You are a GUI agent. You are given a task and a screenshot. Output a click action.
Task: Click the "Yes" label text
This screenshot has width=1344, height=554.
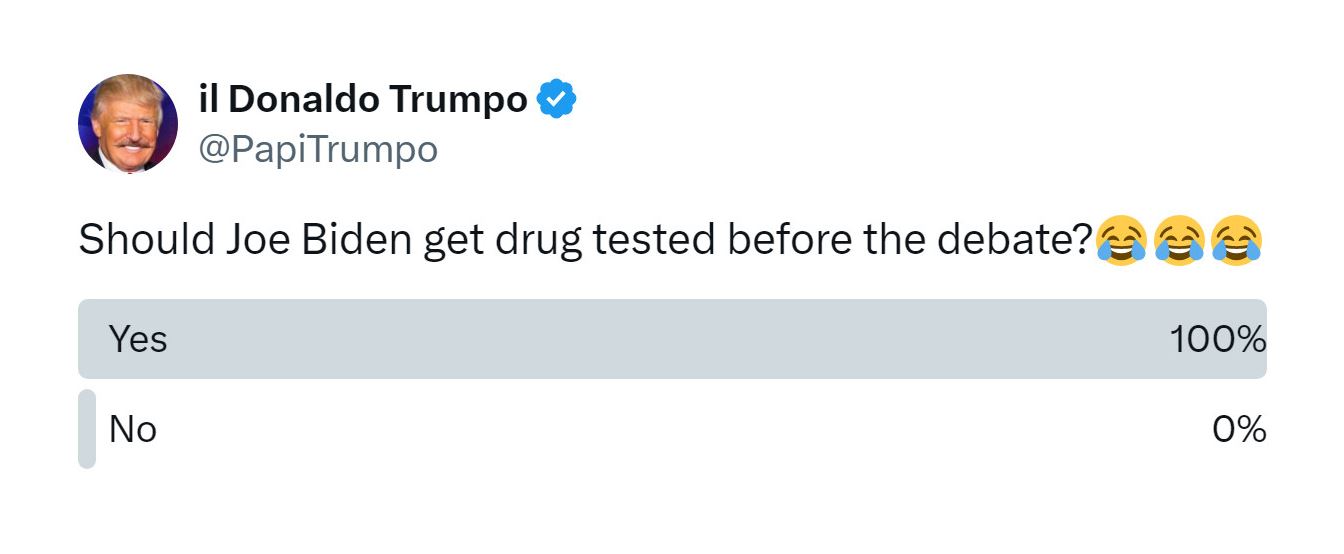pos(138,339)
